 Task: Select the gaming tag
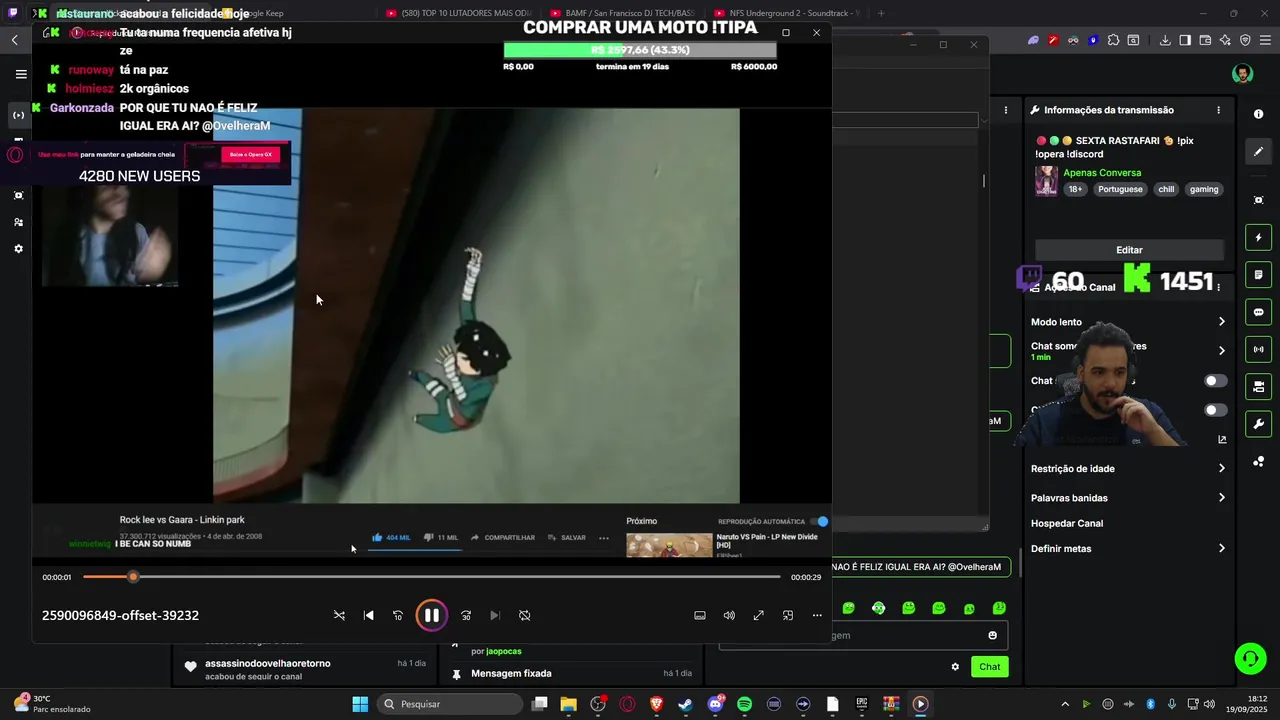[1204, 189]
